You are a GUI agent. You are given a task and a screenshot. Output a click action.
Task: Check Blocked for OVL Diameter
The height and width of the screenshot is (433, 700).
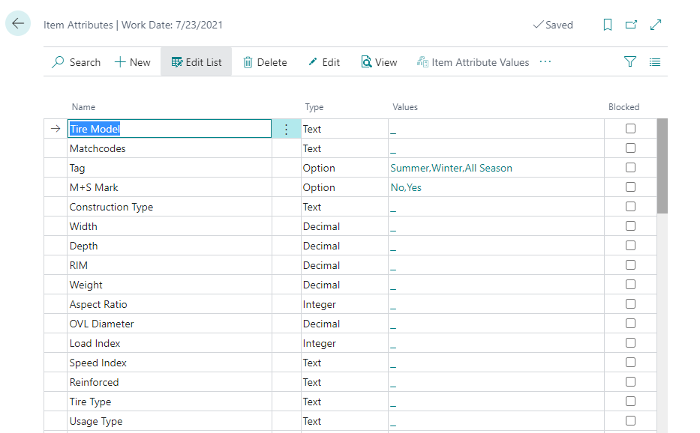tap(630, 323)
